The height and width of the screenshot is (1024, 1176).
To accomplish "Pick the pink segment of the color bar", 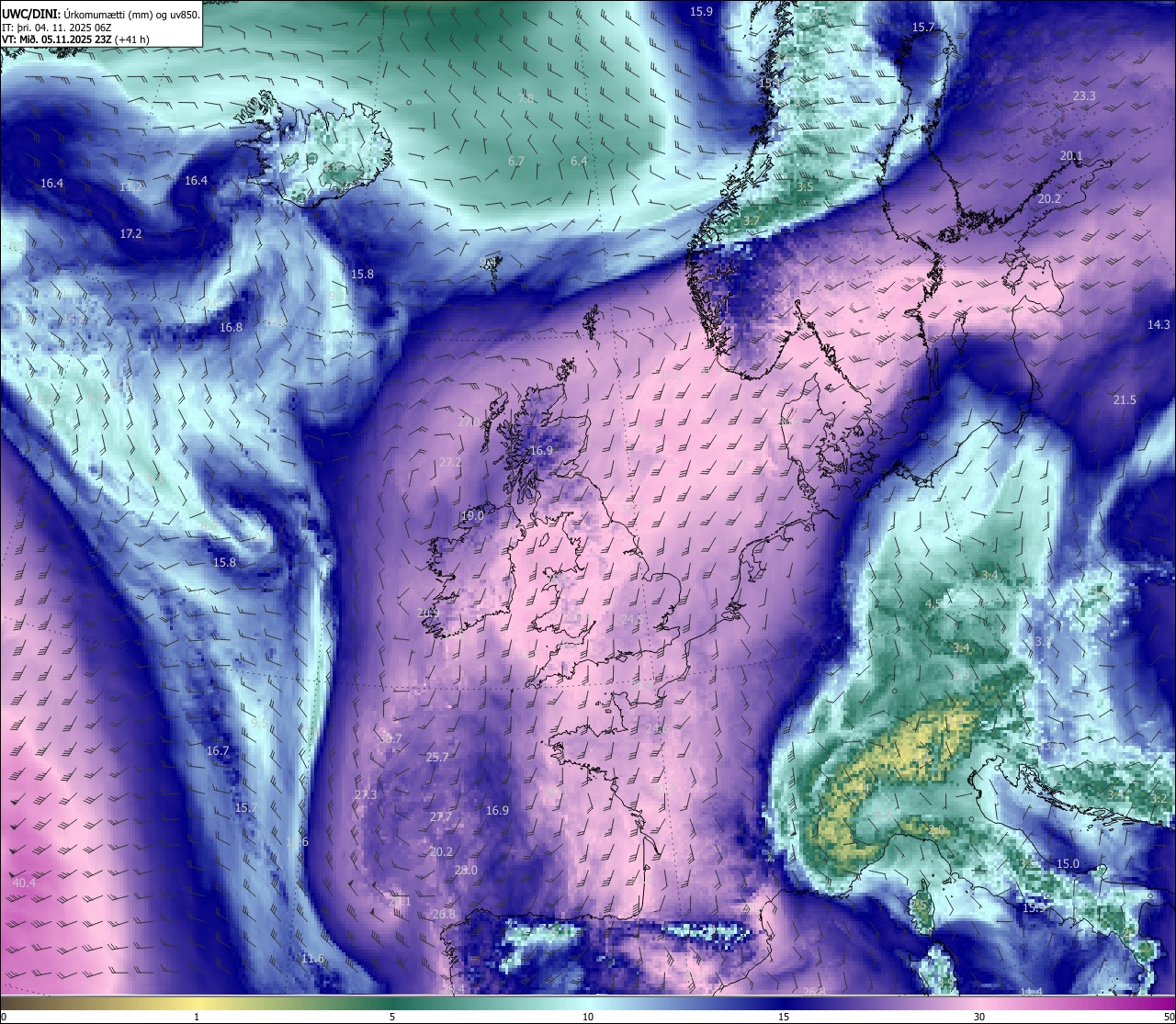I will tap(979, 1003).
